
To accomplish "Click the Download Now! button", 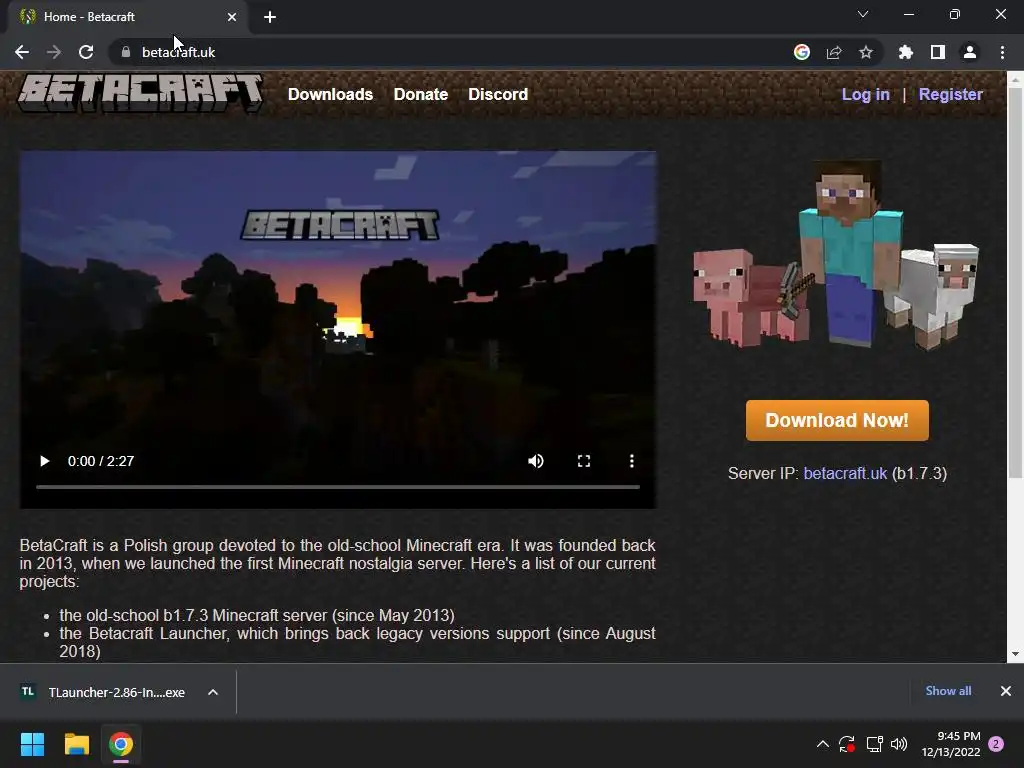I will click(837, 420).
